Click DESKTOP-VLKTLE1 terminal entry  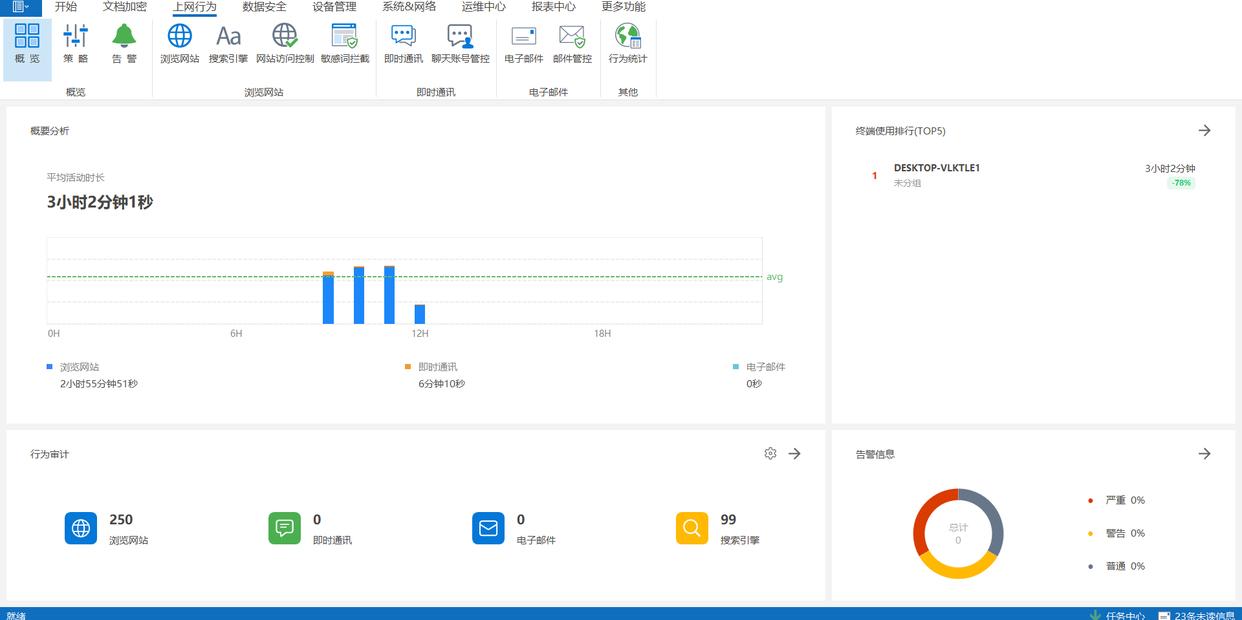tap(936, 168)
